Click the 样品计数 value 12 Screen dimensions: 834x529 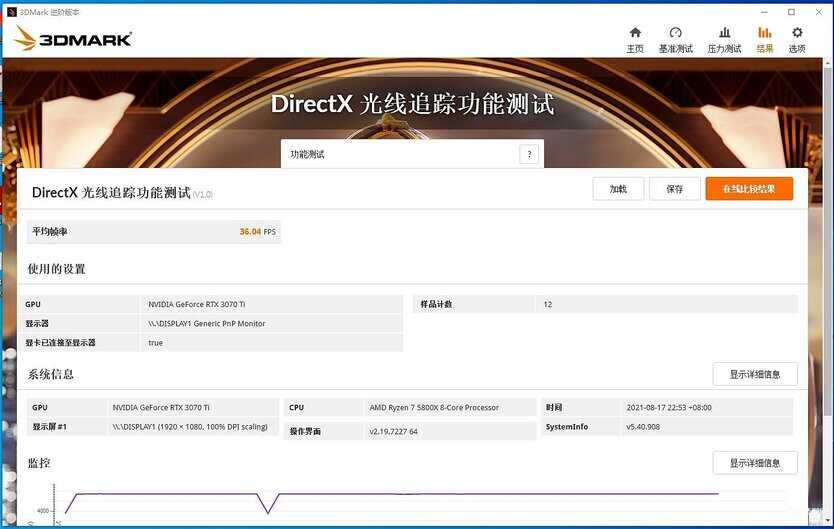[548, 304]
